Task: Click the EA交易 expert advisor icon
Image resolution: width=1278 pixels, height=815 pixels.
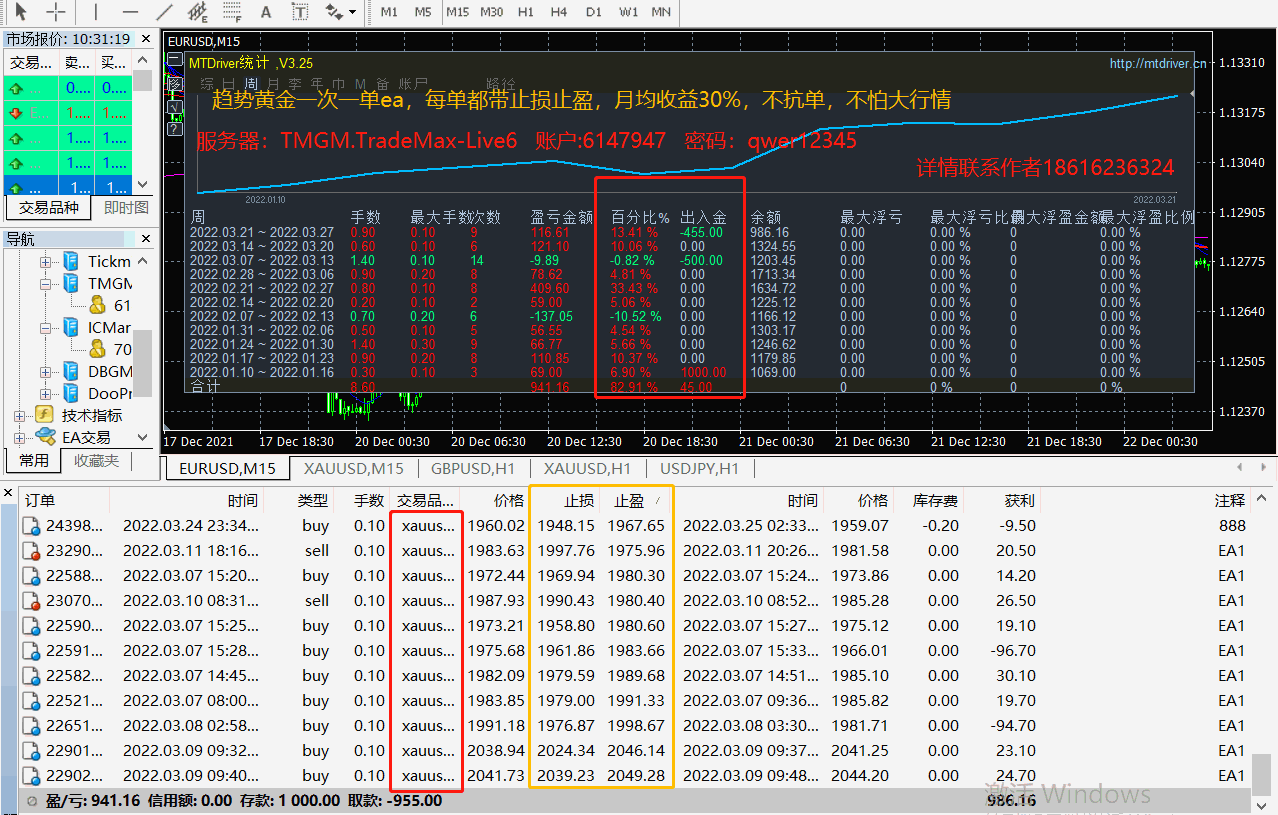Action: tap(45, 437)
